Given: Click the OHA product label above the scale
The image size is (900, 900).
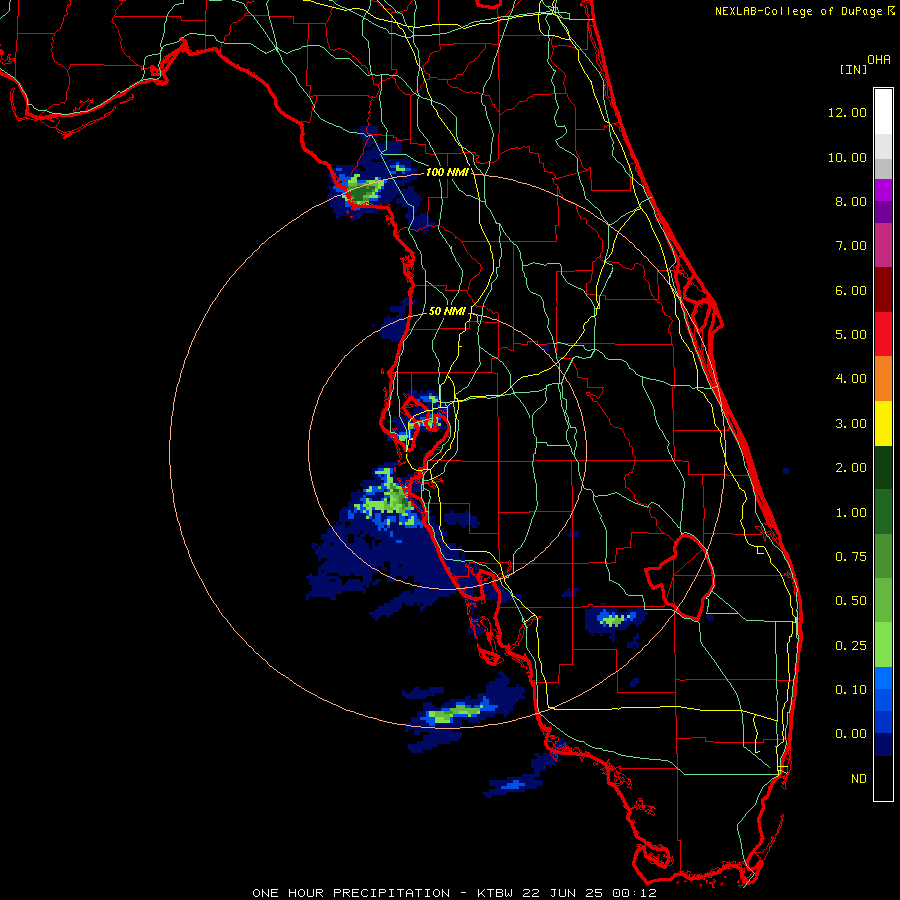Looking at the screenshot, I should tap(879, 59).
